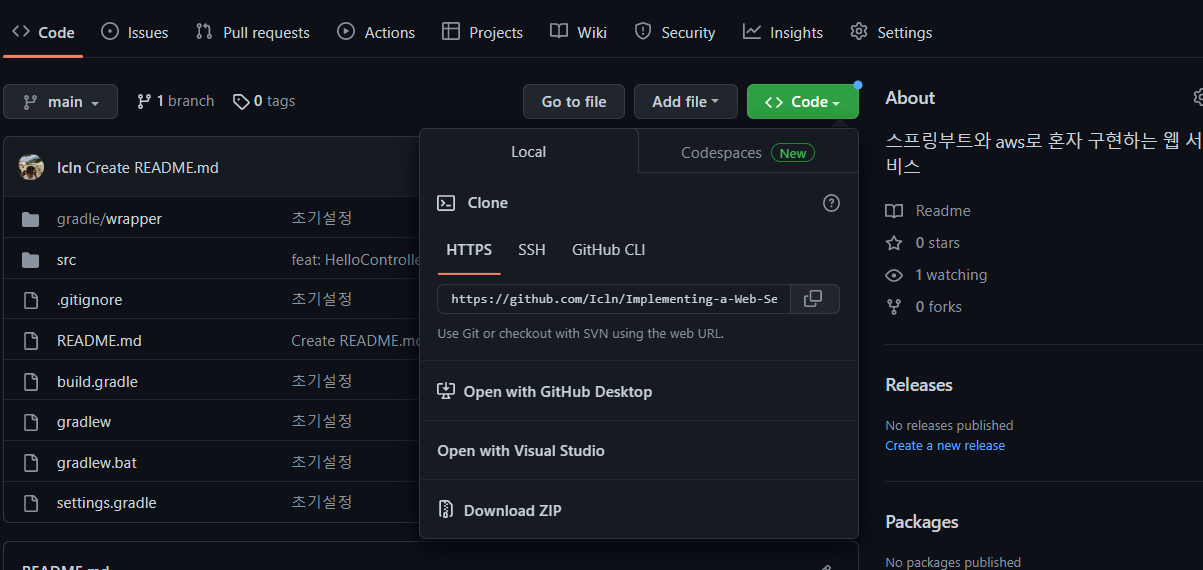Screen dimensions: 1203x570
Task: Select the Local tab in clone popup
Action: [529, 152]
